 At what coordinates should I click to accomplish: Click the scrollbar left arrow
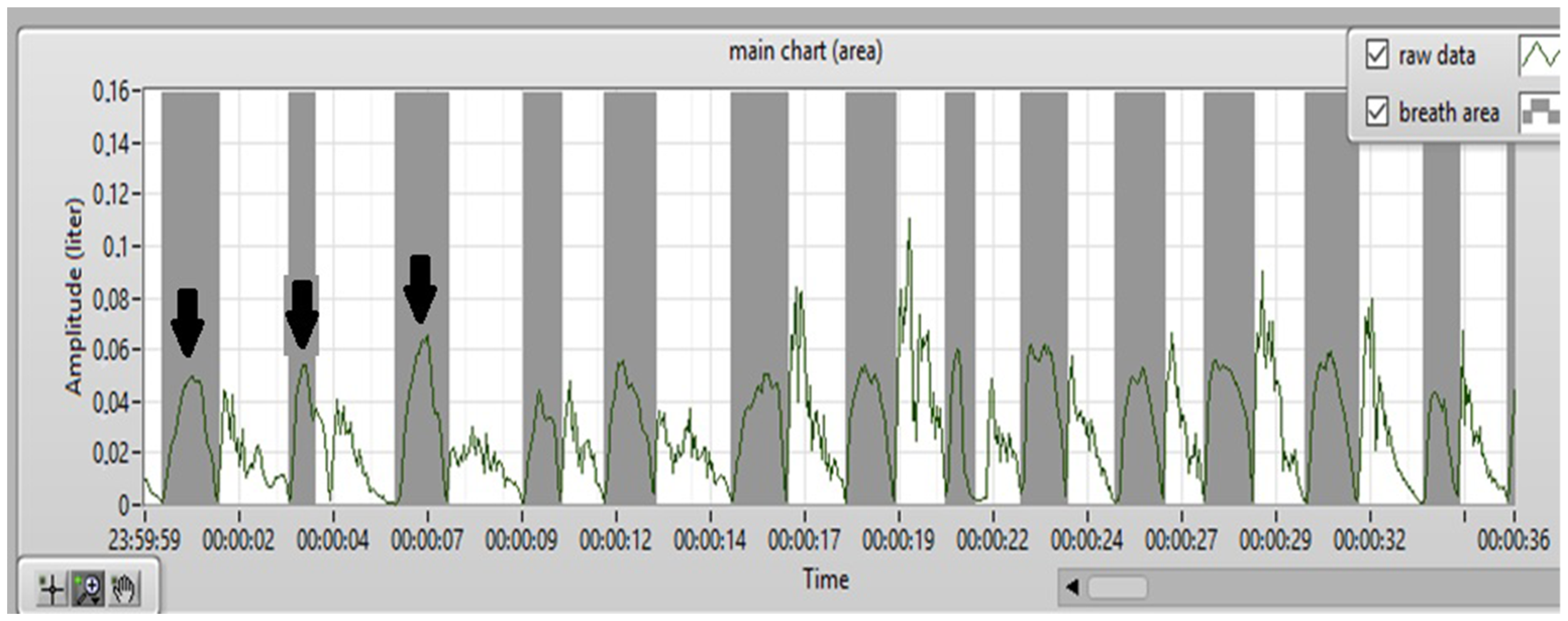click(x=1072, y=588)
